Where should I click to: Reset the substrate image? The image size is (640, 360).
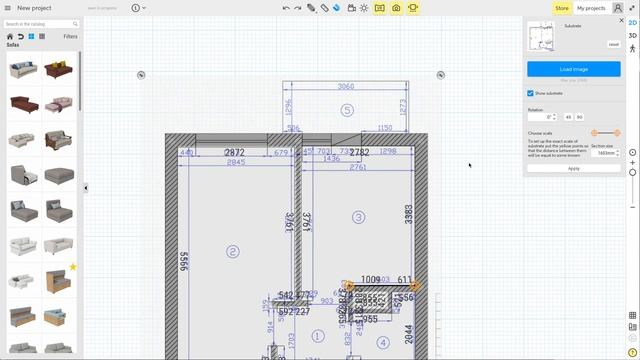(613, 44)
